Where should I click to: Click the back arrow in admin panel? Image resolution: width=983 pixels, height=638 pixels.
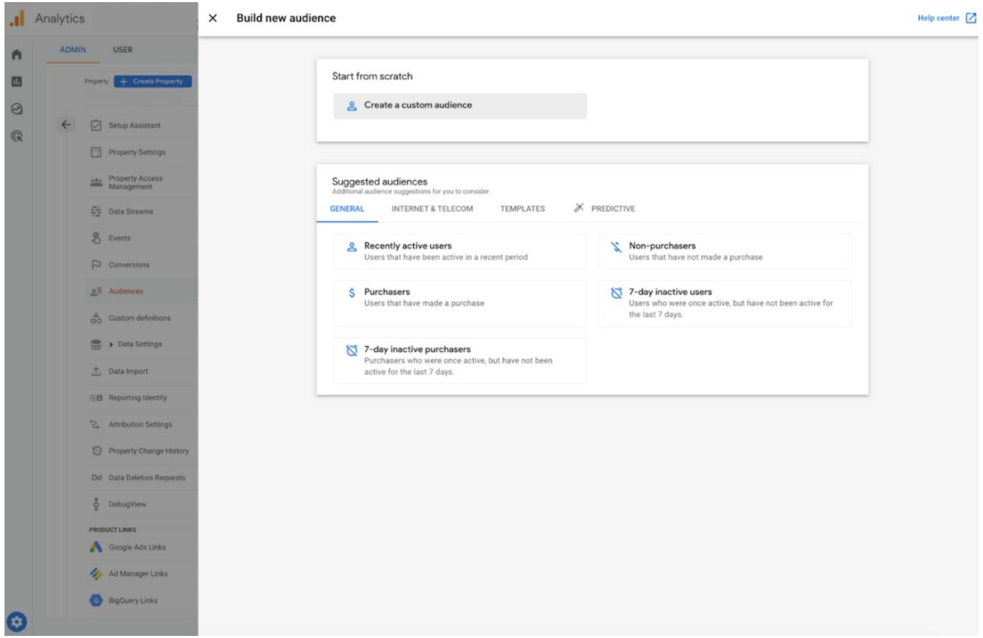point(67,124)
